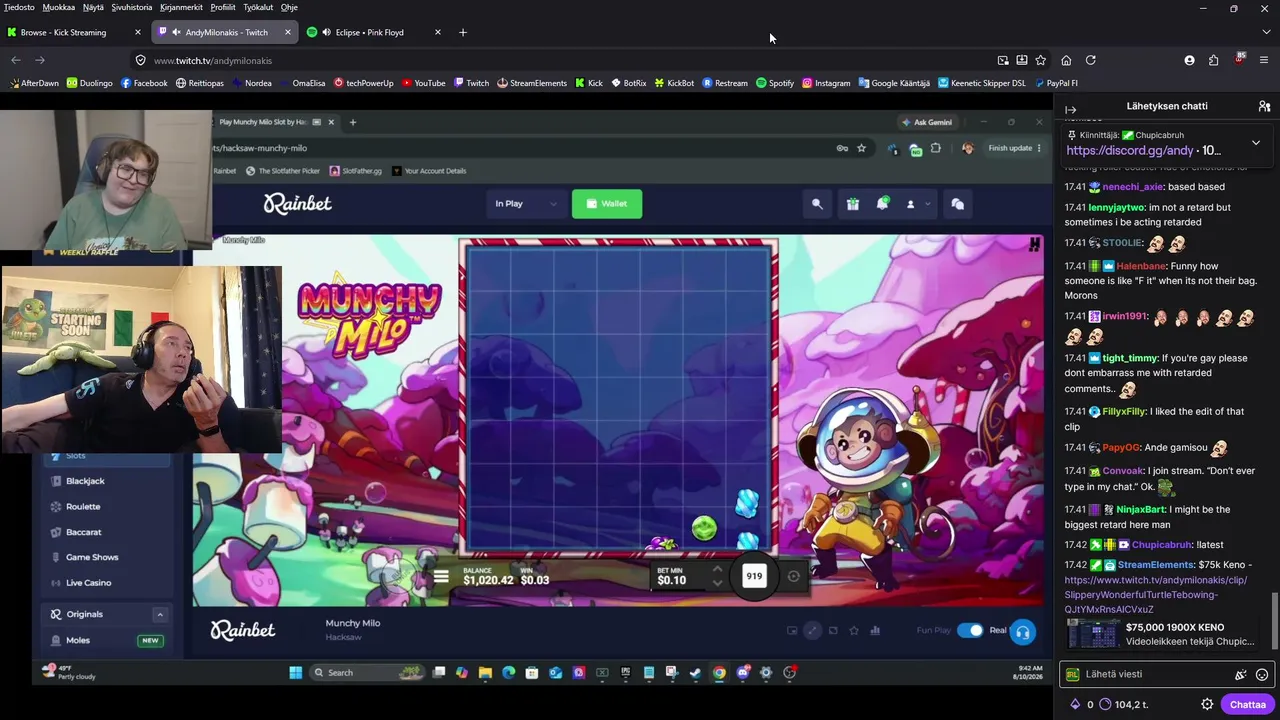Open the Rainbet gift rewards icon
1280x720 pixels.
(x=853, y=204)
